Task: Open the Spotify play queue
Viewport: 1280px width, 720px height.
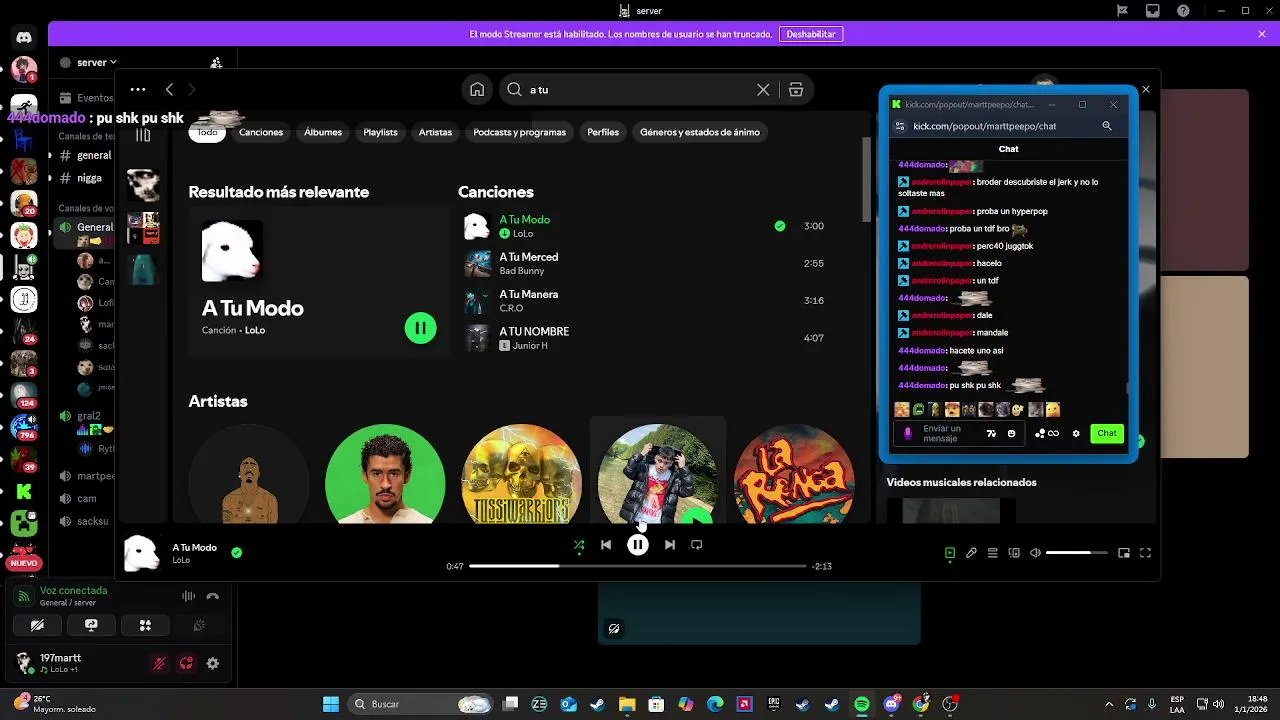Action: pos(992,553)
